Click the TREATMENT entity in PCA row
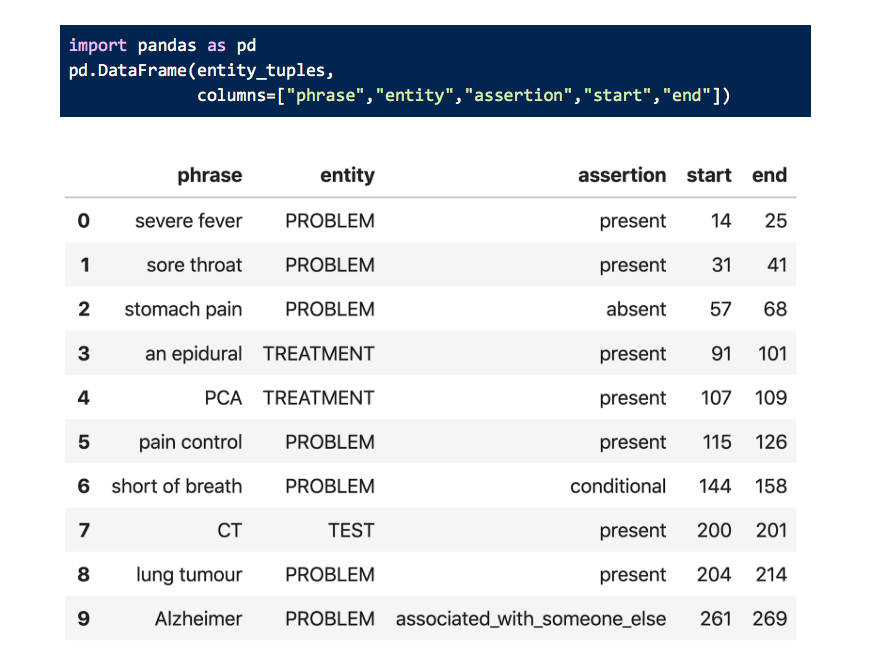This screenshot has width=873, height=669. 318,398
